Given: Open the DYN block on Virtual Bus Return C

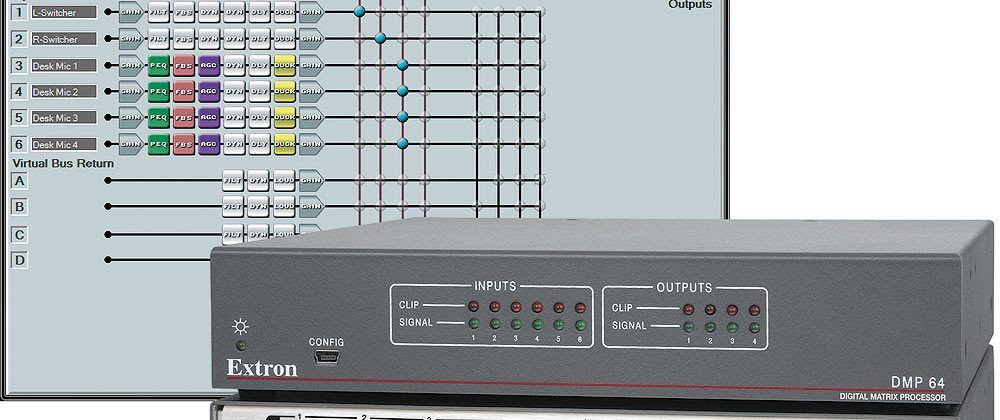Looking at the screenshot, I should (x=258, y=233).
